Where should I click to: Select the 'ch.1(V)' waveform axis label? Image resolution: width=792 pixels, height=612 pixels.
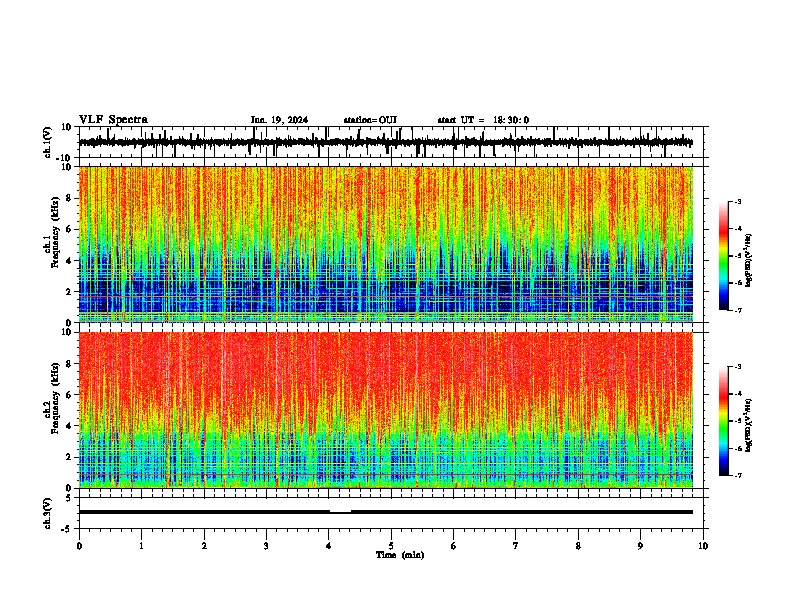pyautogui.click(x=48, y=142)
